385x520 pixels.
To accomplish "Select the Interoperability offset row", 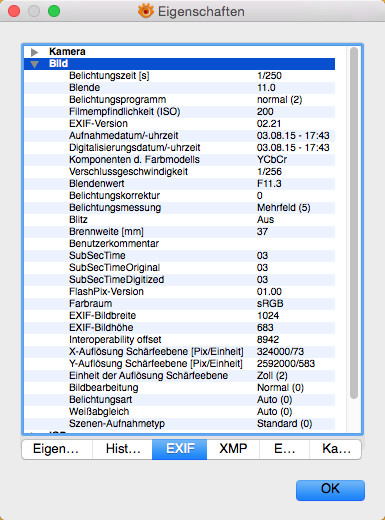I will 179,340.
